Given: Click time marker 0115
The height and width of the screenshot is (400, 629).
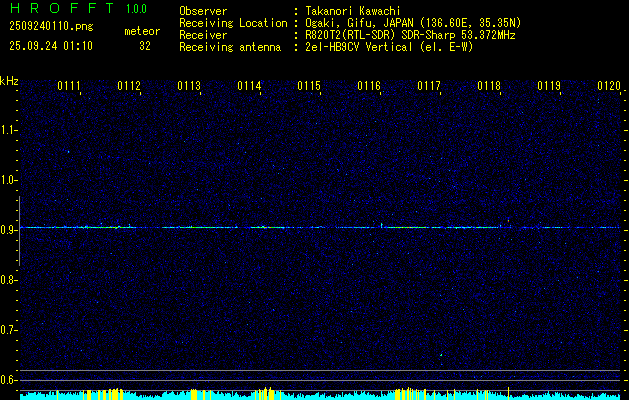Looking at the screenshot, I should (309, 86).
